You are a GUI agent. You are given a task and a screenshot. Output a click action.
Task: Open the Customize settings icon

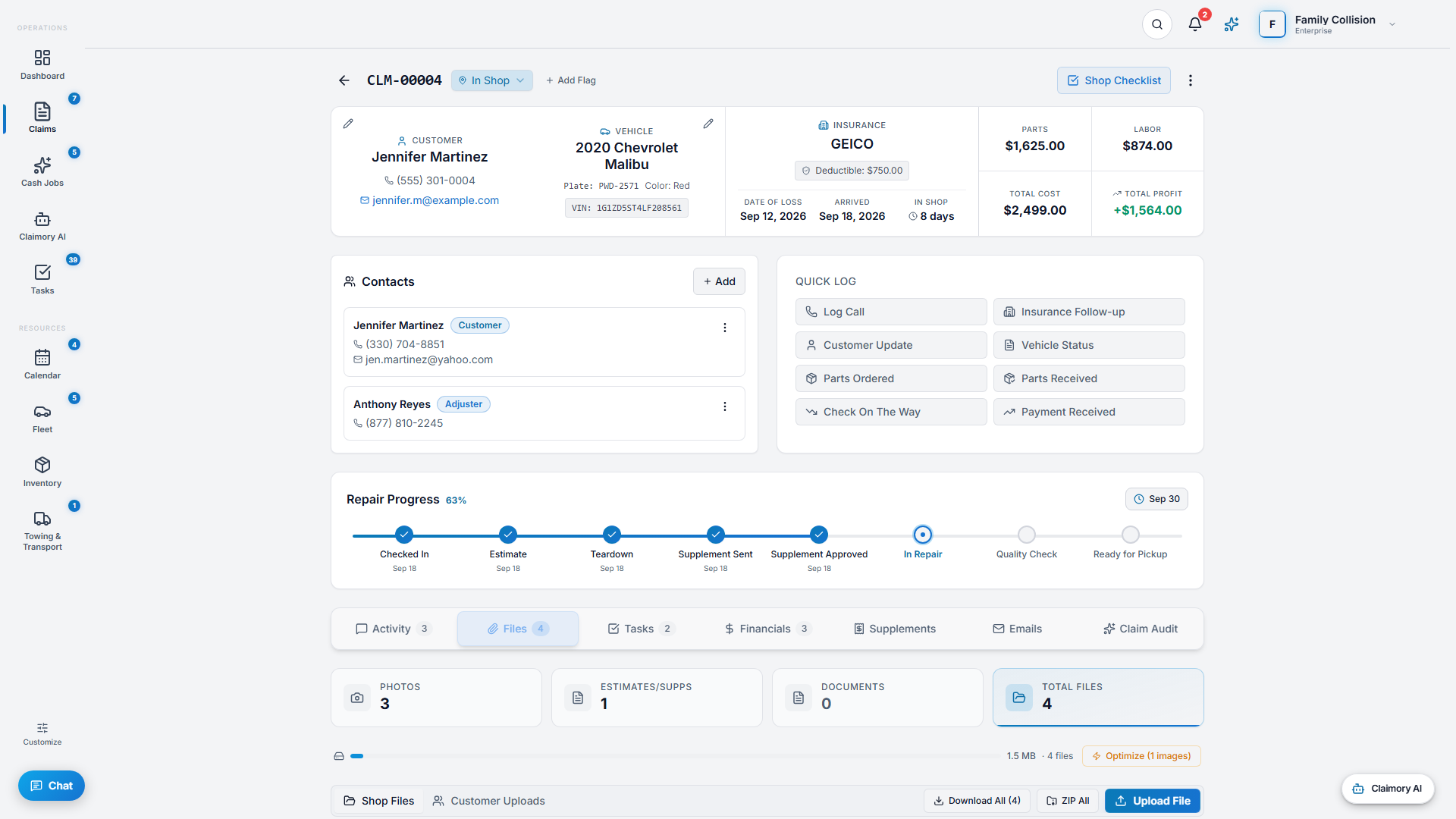[x=42, y=733]
